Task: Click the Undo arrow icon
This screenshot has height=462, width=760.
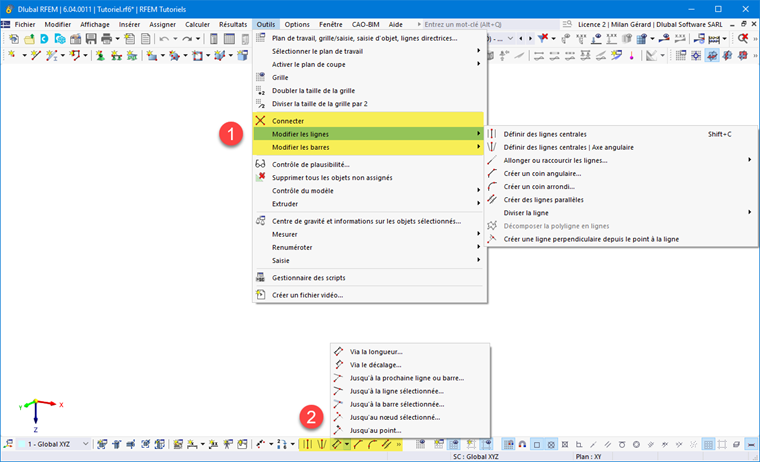Action: pyautogui.click(x=164, y=39)
